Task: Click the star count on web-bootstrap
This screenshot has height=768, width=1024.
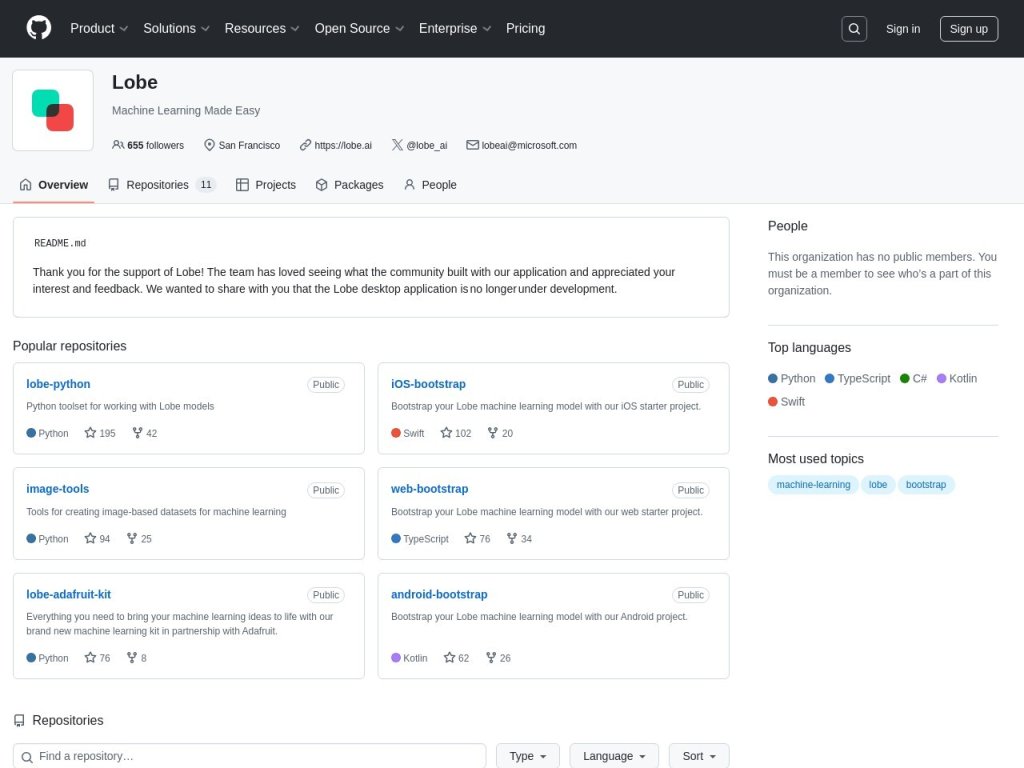Action: coord(477,539)
